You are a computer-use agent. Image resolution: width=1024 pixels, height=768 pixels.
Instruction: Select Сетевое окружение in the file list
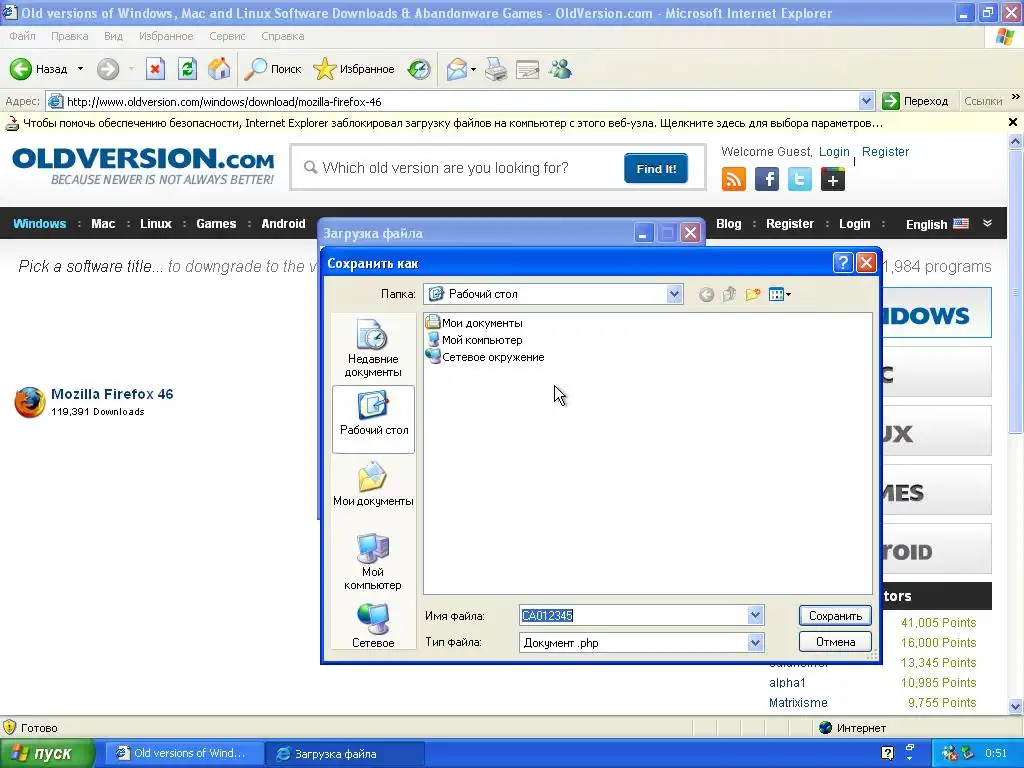485,357
